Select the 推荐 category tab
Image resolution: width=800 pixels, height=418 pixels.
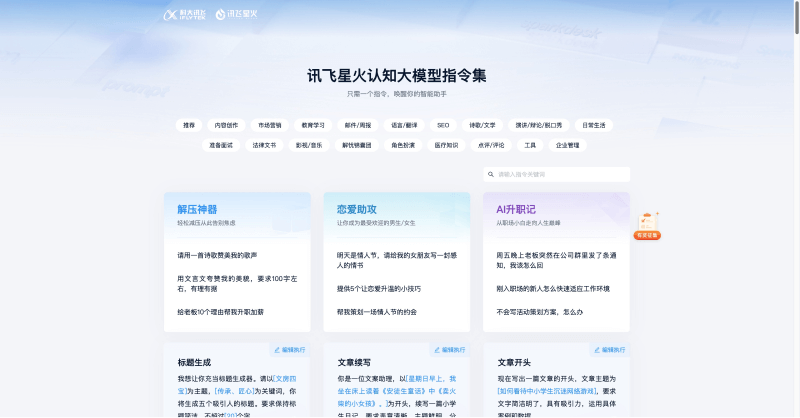click(x=188, y=126)
